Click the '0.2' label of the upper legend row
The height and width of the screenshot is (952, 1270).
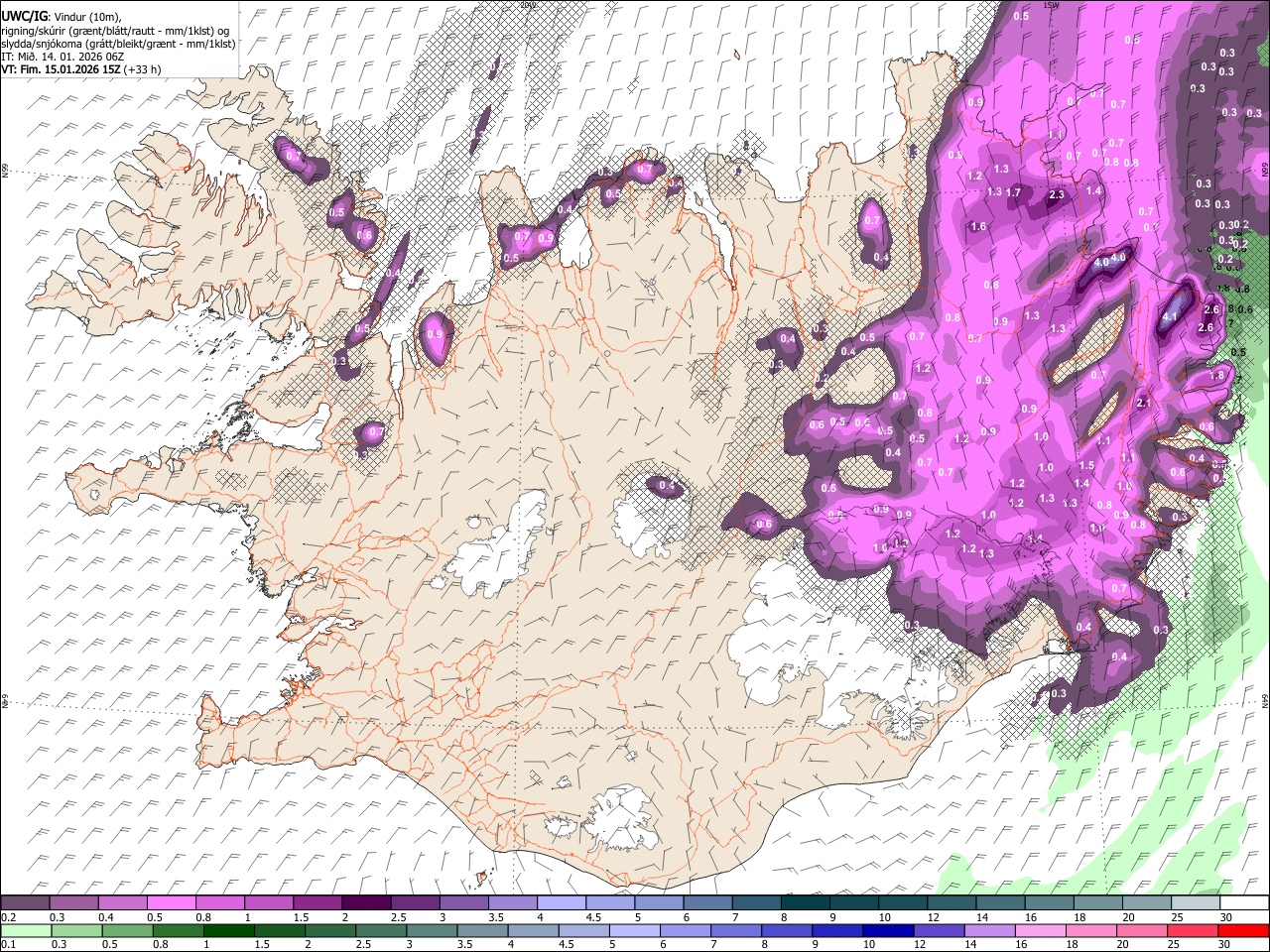(x=8, y=917)
